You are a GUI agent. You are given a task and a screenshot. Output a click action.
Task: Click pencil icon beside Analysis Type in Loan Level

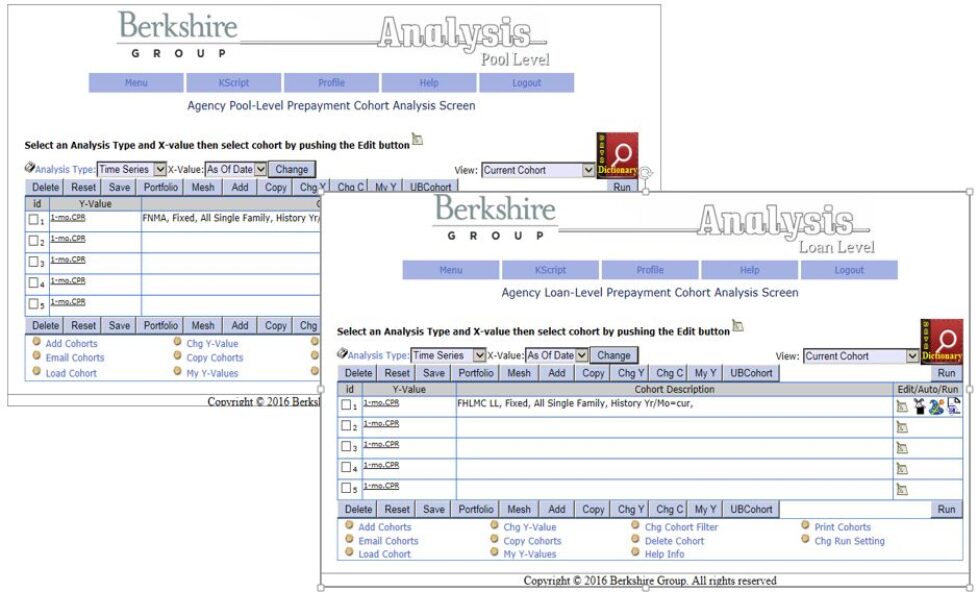tap(342, 353)
